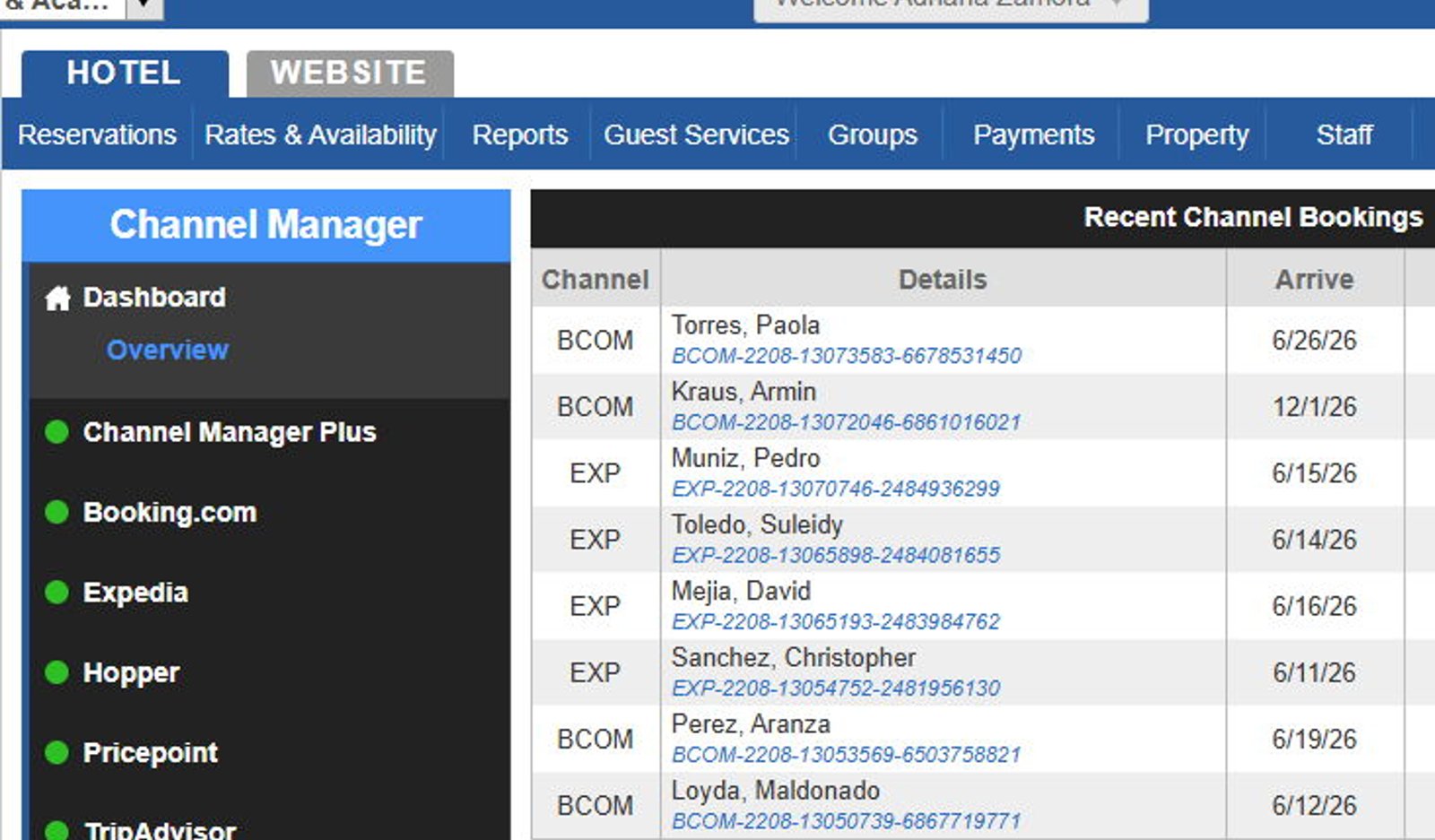
Task: Open the Reservations menu
Action: click(x=97, y=134)
